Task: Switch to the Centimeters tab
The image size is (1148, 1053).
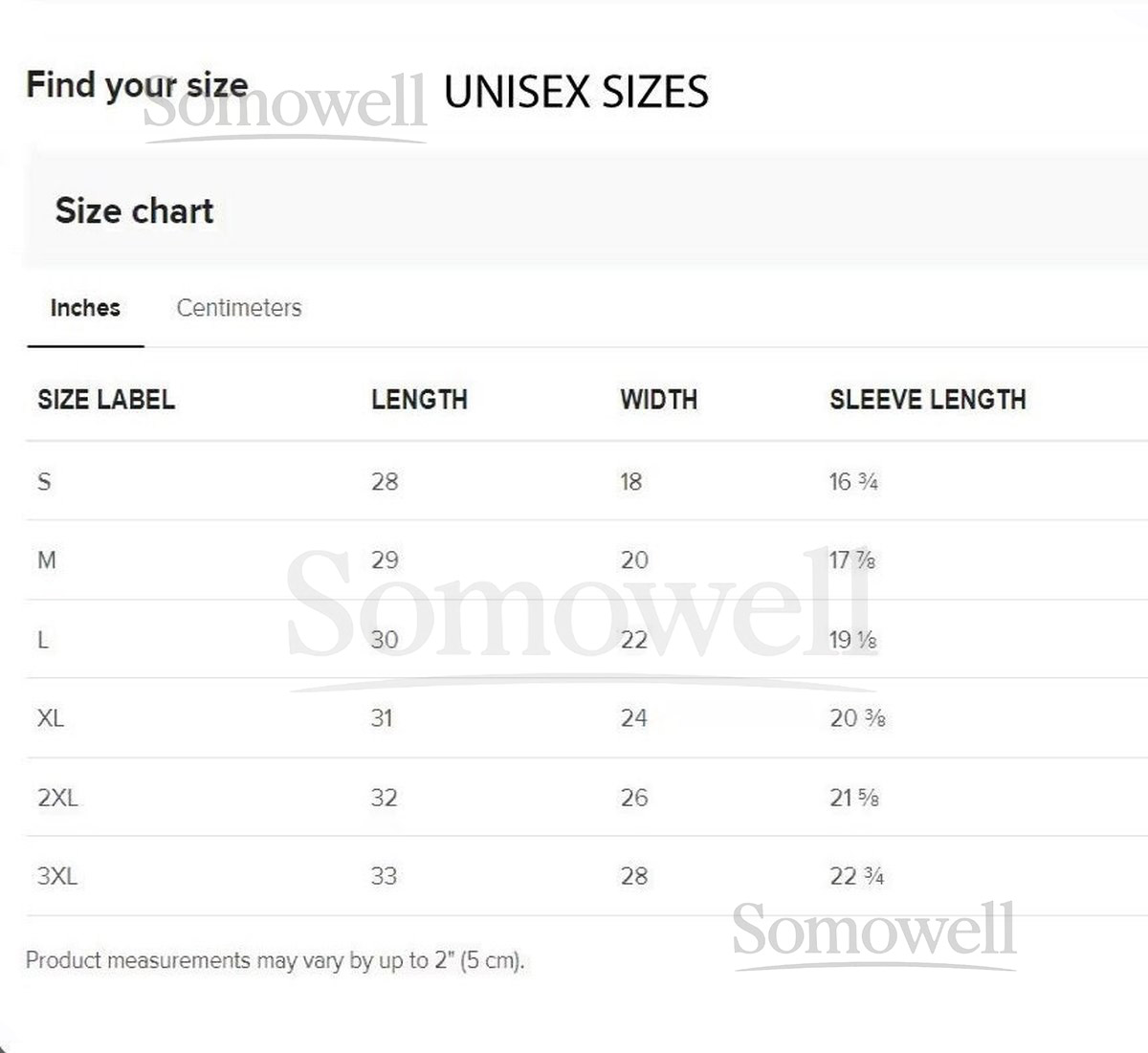Action: click(239, 308)
